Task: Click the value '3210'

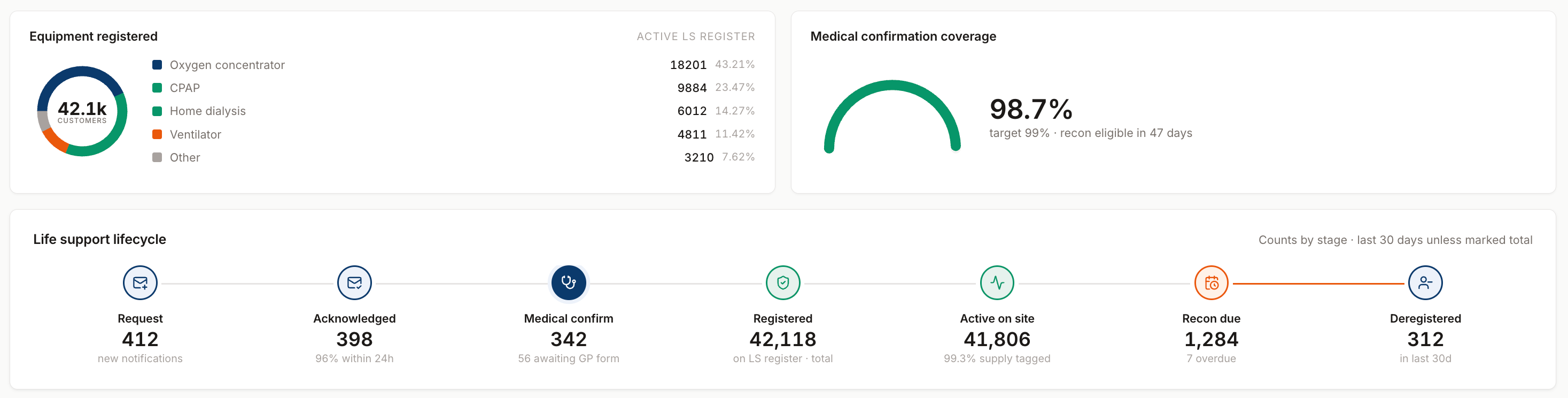Action: tap(699, 158)
